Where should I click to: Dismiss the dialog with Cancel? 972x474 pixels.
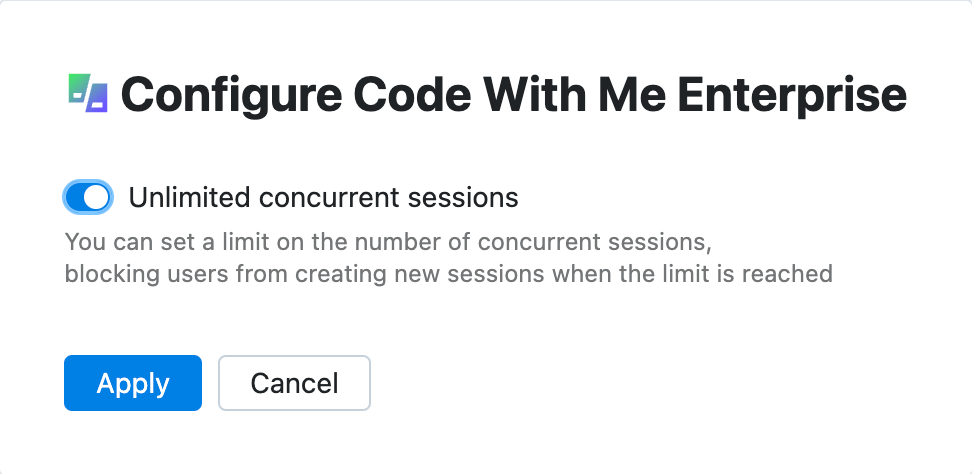[x=294, y=383]
